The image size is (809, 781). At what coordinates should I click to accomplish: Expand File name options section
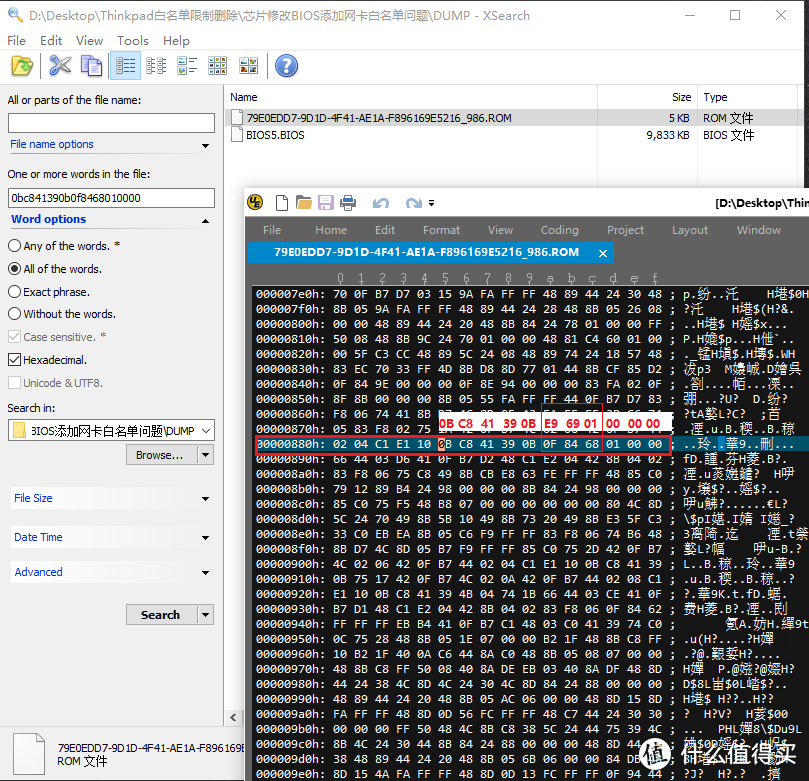click(205, 145)
